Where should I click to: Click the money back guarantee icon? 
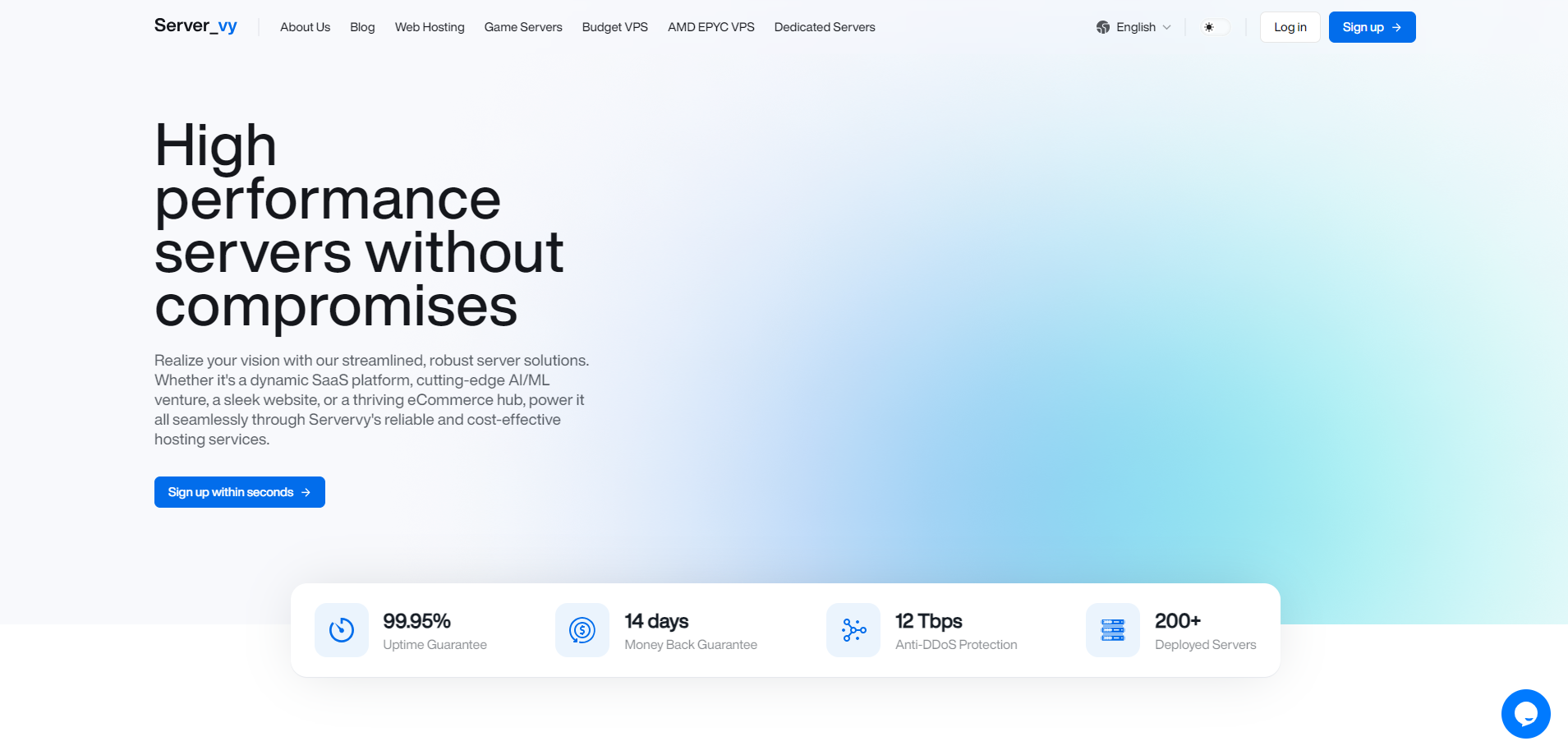582,630
